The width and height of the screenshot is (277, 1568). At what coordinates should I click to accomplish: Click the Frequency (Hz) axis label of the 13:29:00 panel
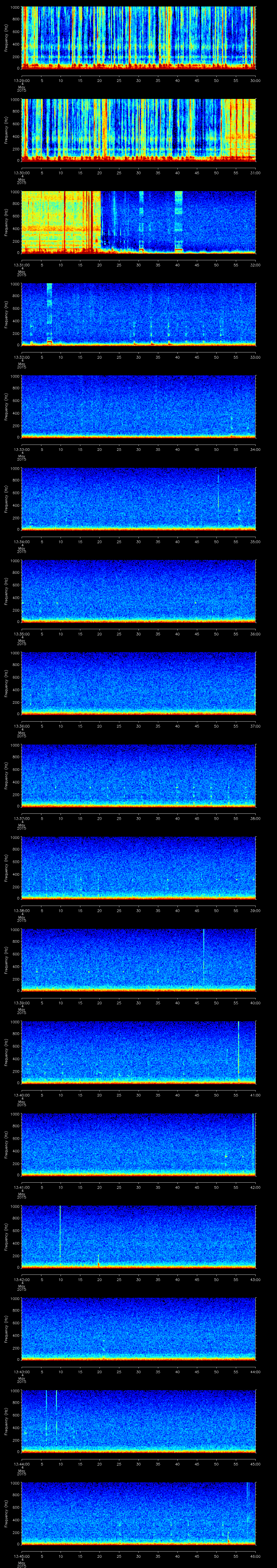(6, 38)
